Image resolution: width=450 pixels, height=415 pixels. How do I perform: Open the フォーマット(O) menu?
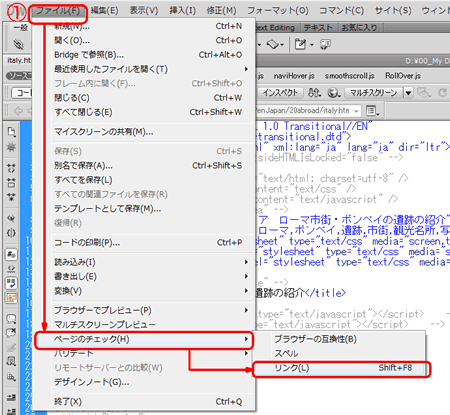click(x=278, y=11)
